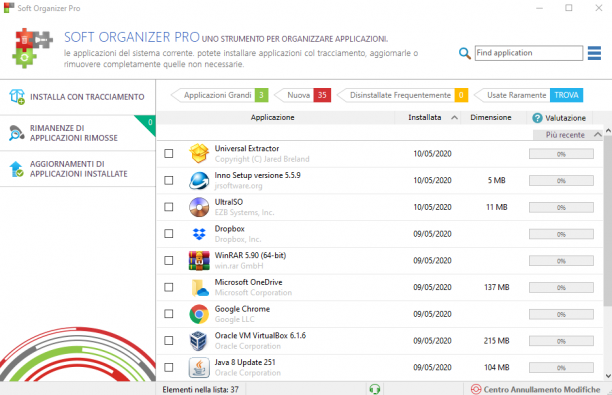Filter by Disinstallate Frequentemente tag
This screenshot has height=395, width=612.
pos(402,95)
